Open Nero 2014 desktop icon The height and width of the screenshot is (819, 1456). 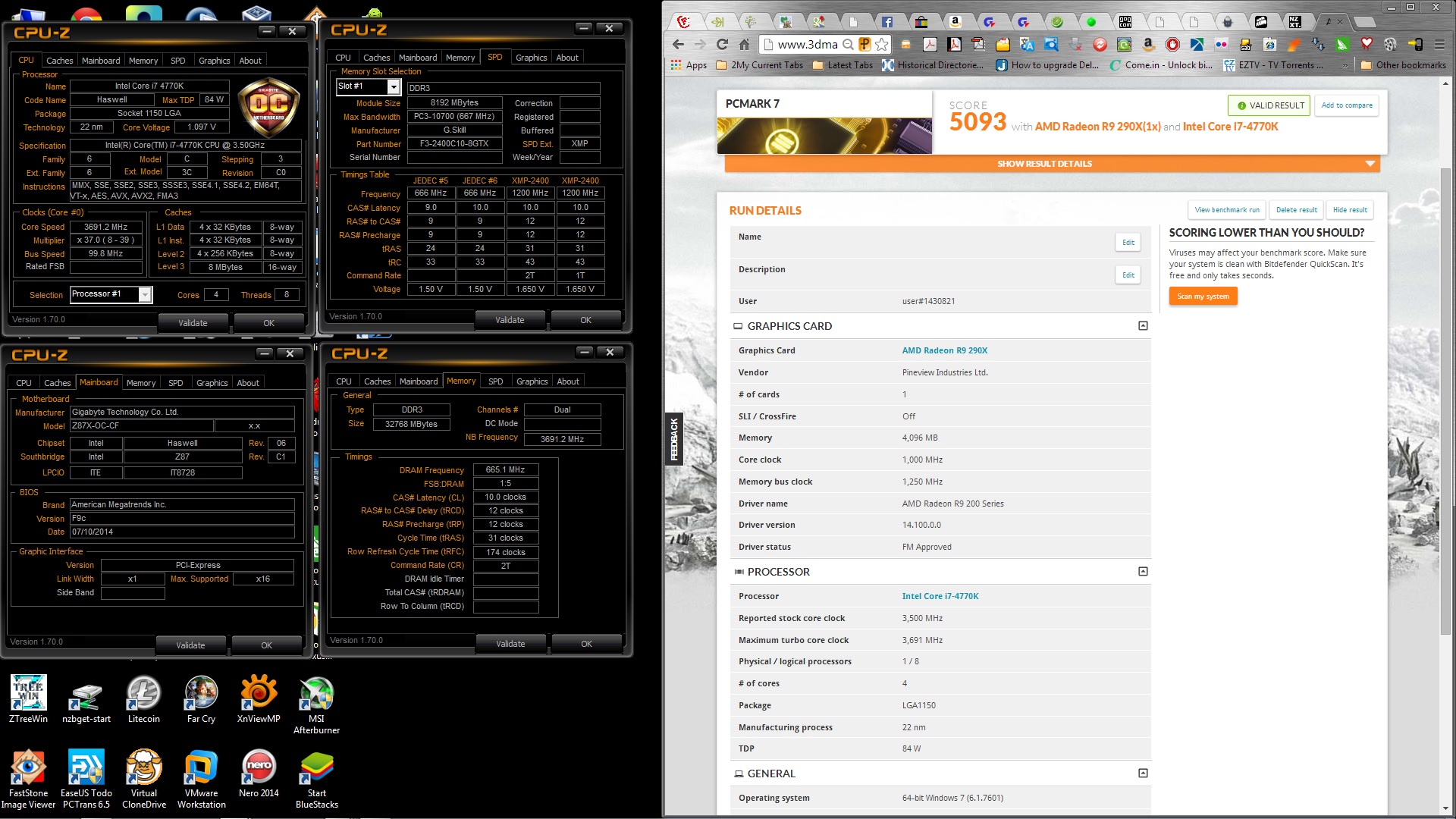[x=259, y=773]
